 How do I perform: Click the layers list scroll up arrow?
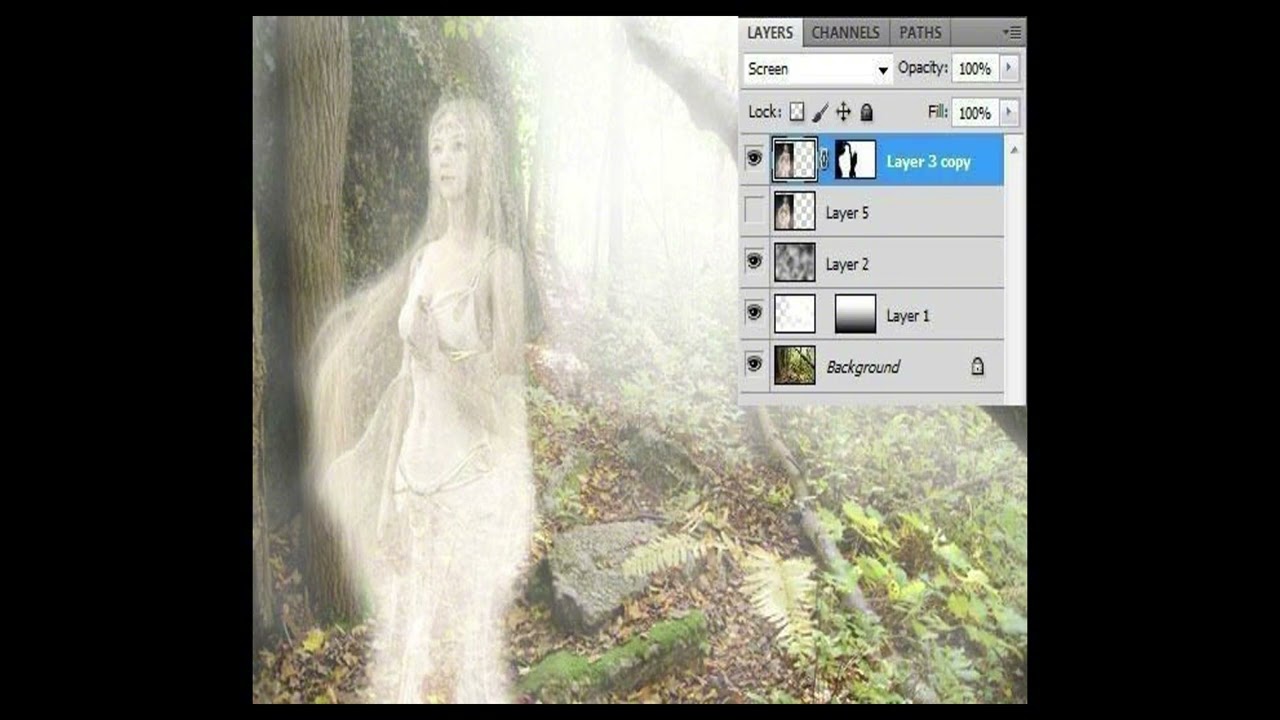pos(1014,150)
